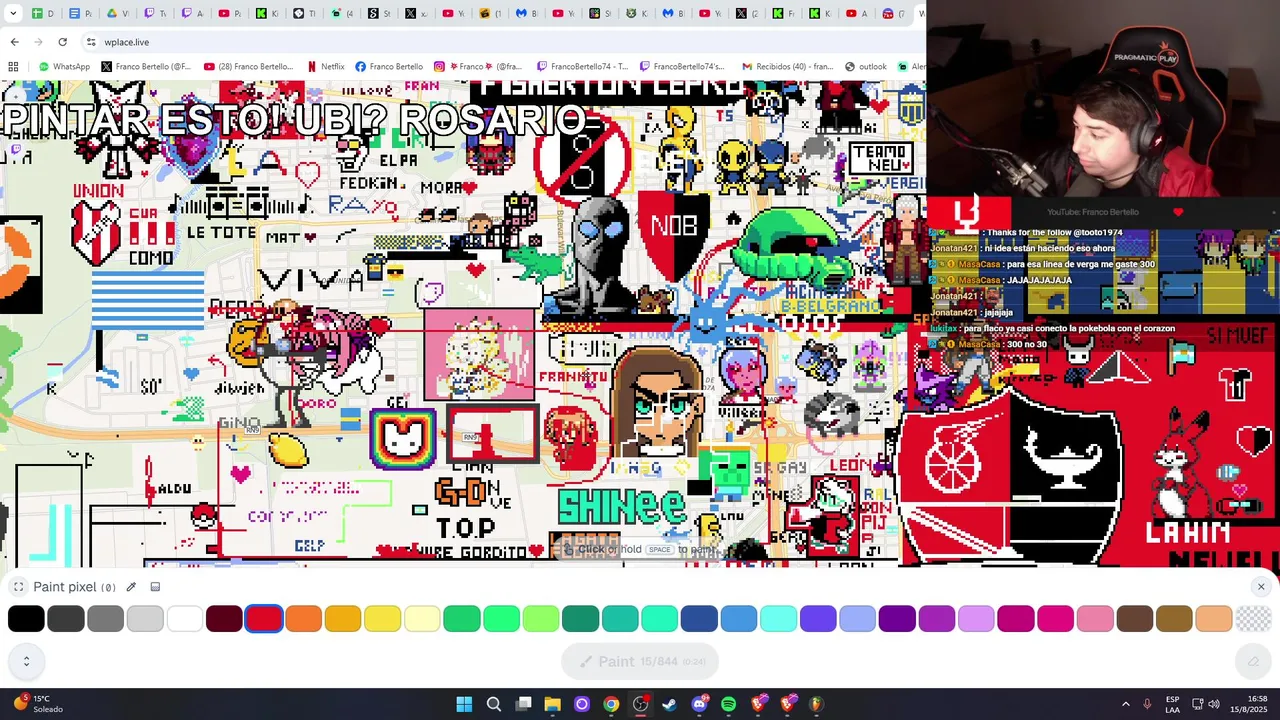Open Google Chrome from the taskbar
1280x720 pixels.
tap(611, 704)
